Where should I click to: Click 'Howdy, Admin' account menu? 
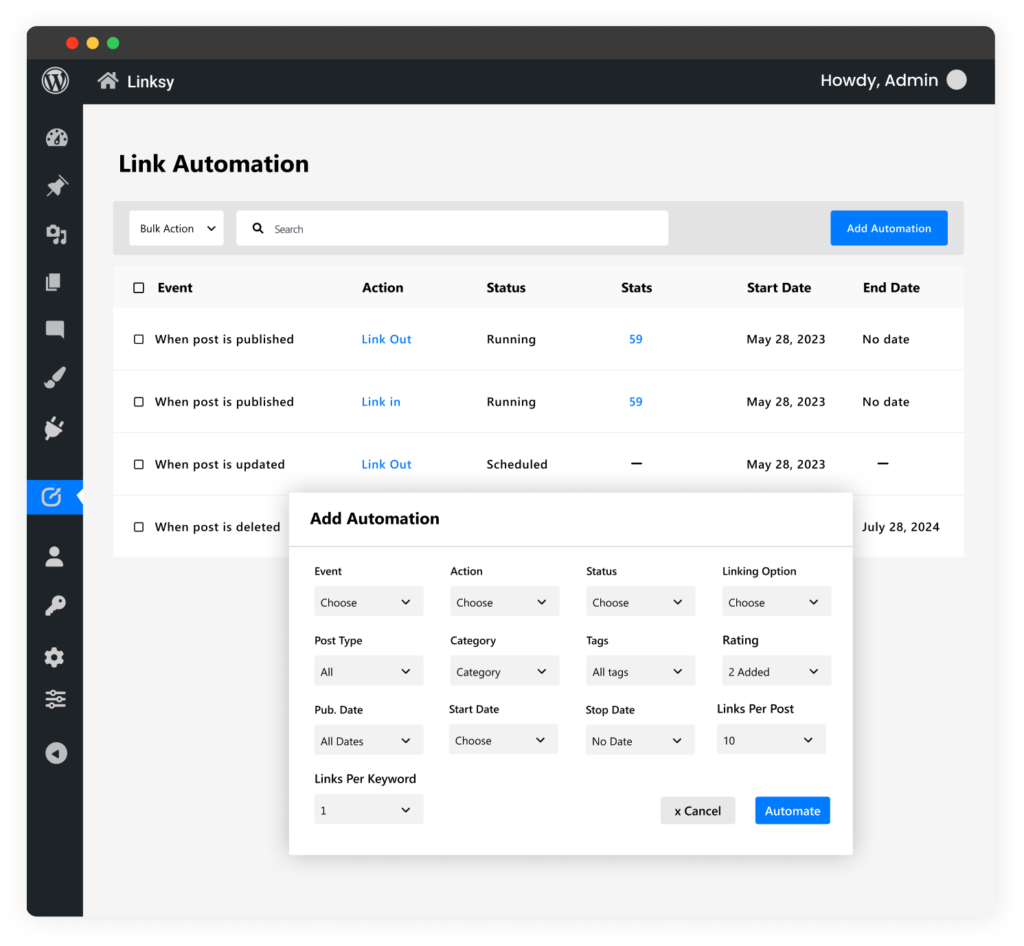point(879,80)
